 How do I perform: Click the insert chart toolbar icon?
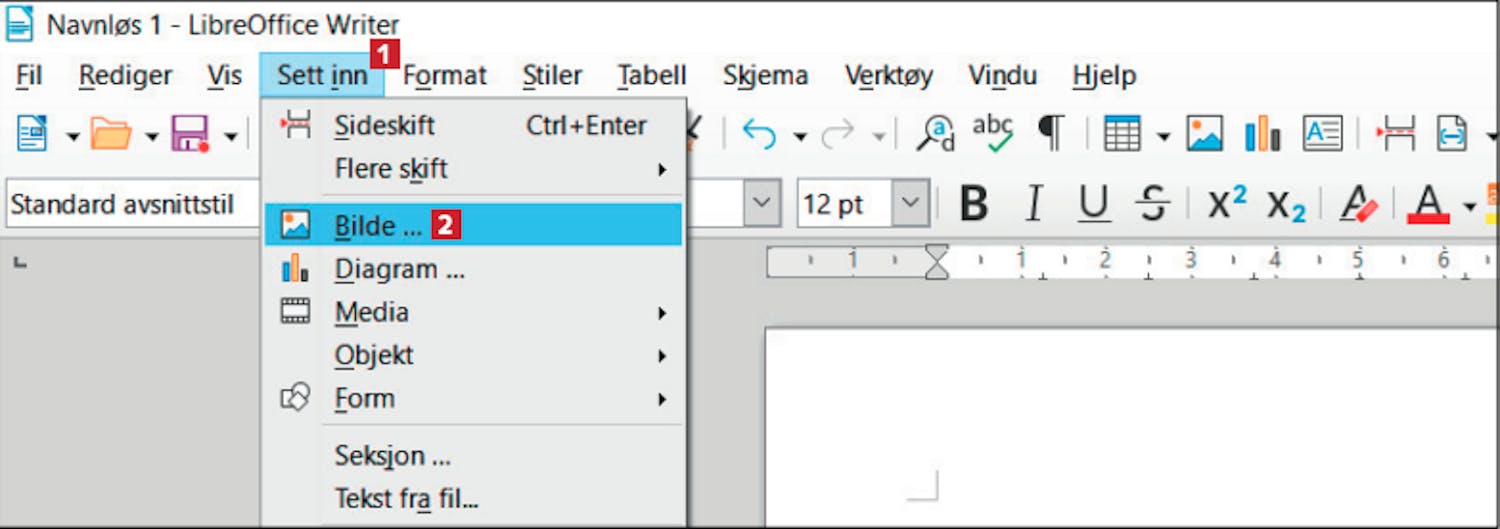coord(1263,132)
